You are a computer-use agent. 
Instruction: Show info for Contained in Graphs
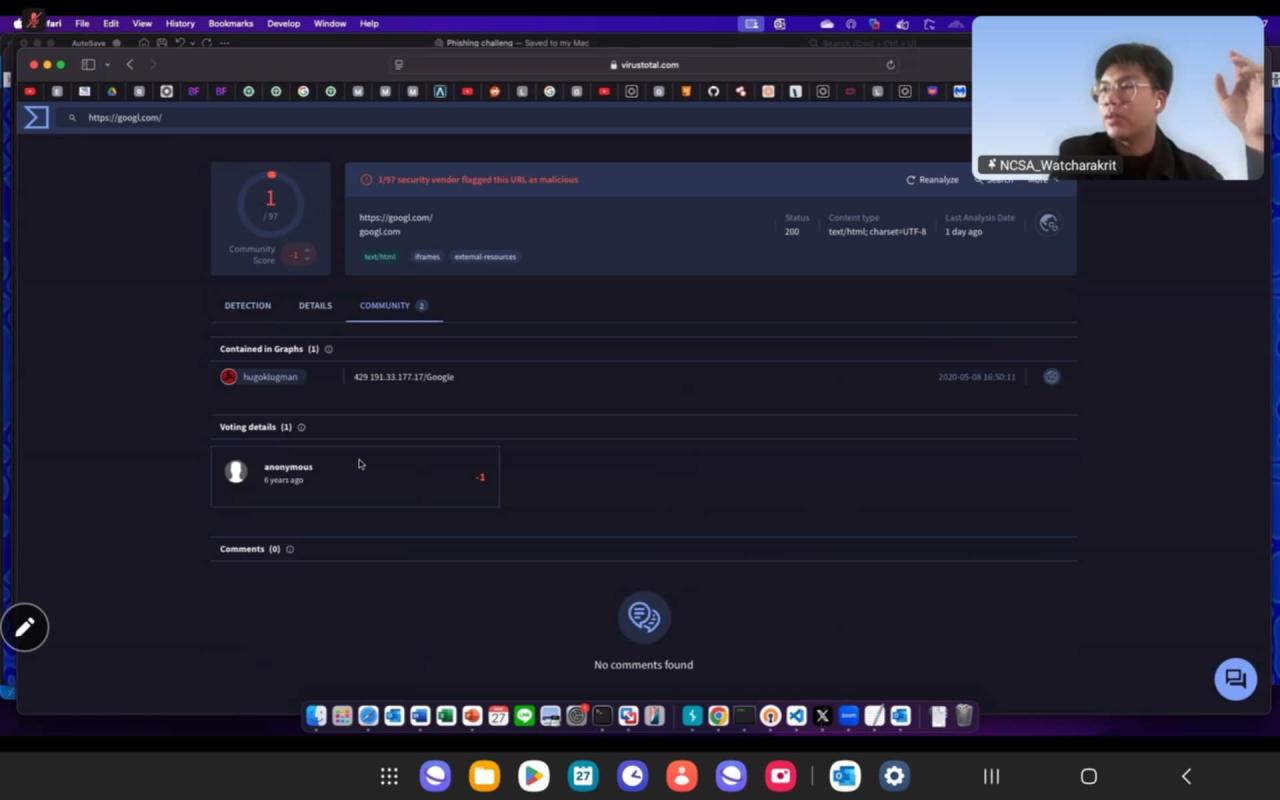(329, 349)
